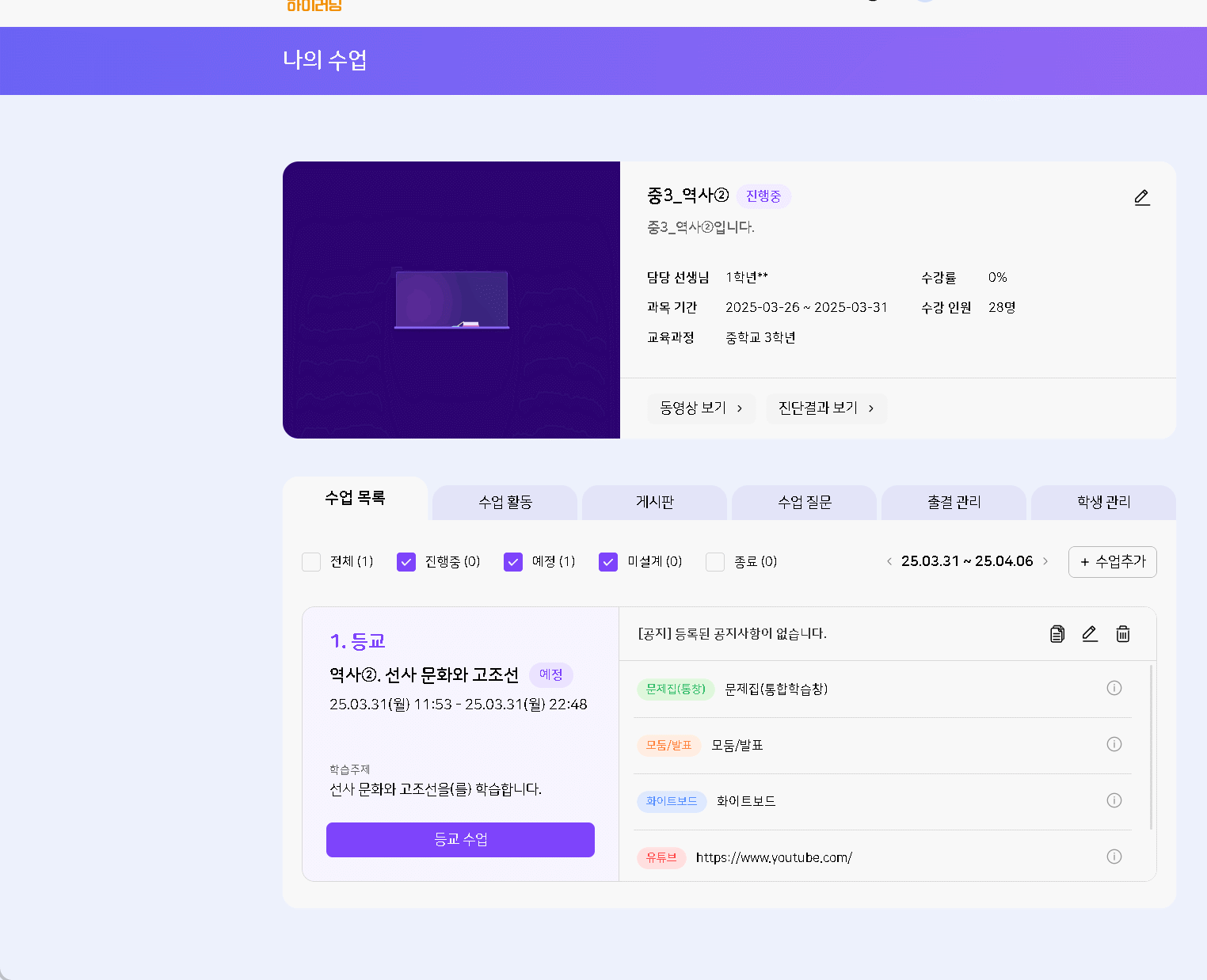This screenshot has width=1207, height=980.
Task: Click the pencil icon to edit 중3_역사② class
Action: click(x=1141, y=197)
